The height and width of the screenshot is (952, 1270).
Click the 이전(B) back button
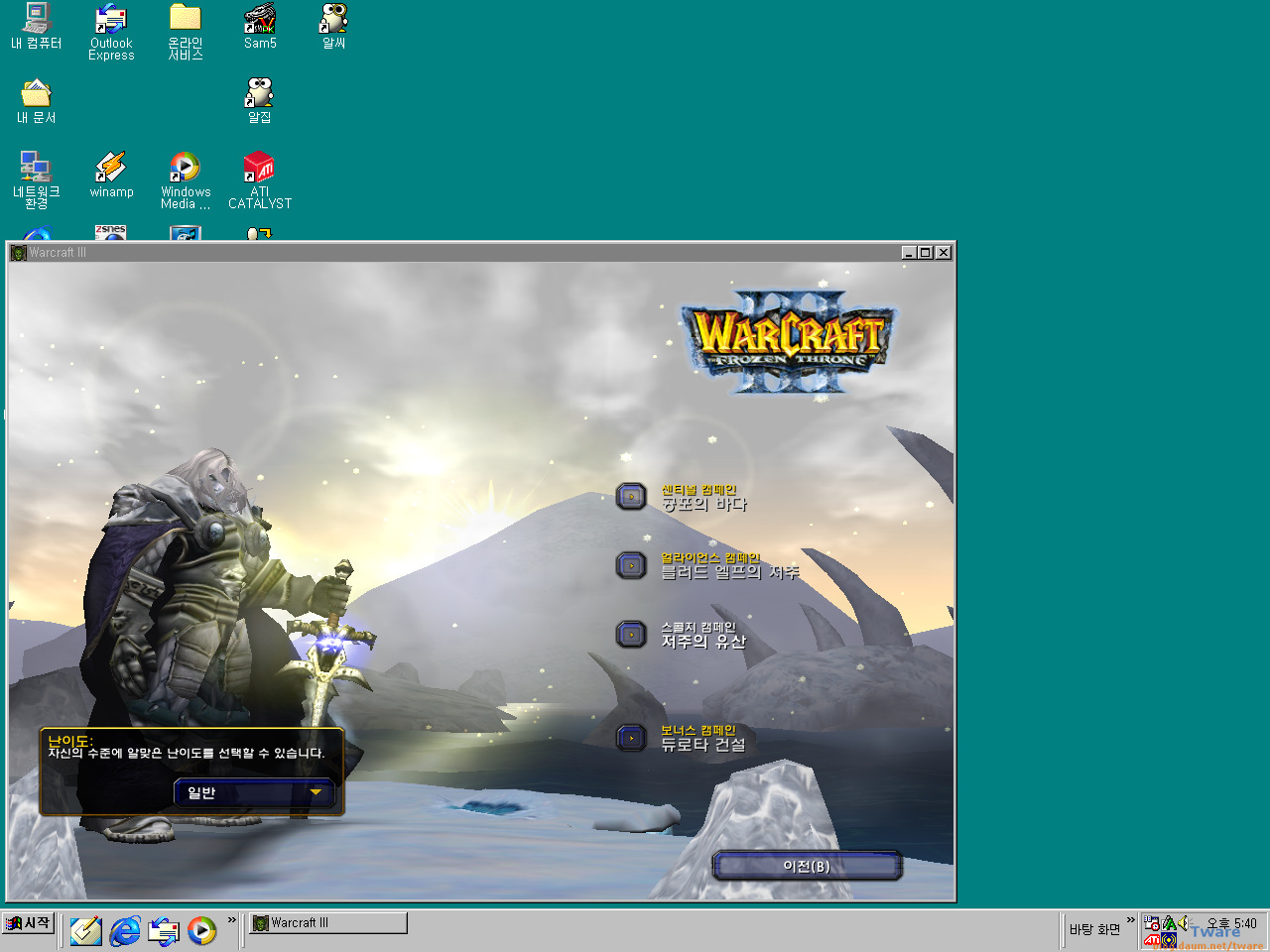coord(807,866)
